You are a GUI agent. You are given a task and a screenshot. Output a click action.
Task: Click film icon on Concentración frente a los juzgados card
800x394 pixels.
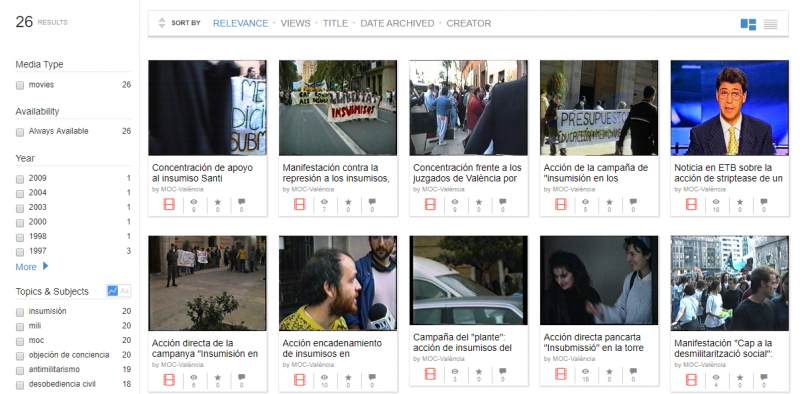[x=430, y=204]
